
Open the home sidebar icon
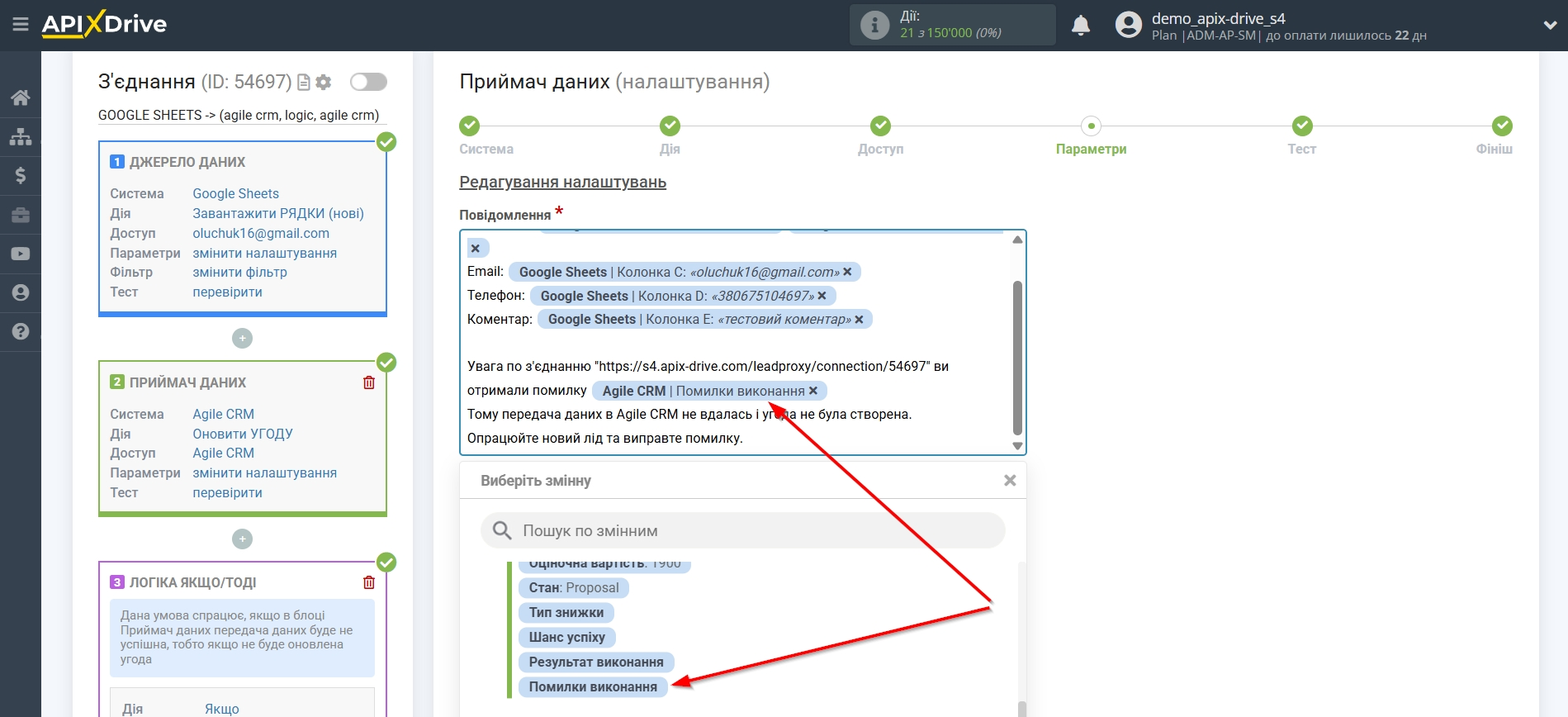(21, 97)
